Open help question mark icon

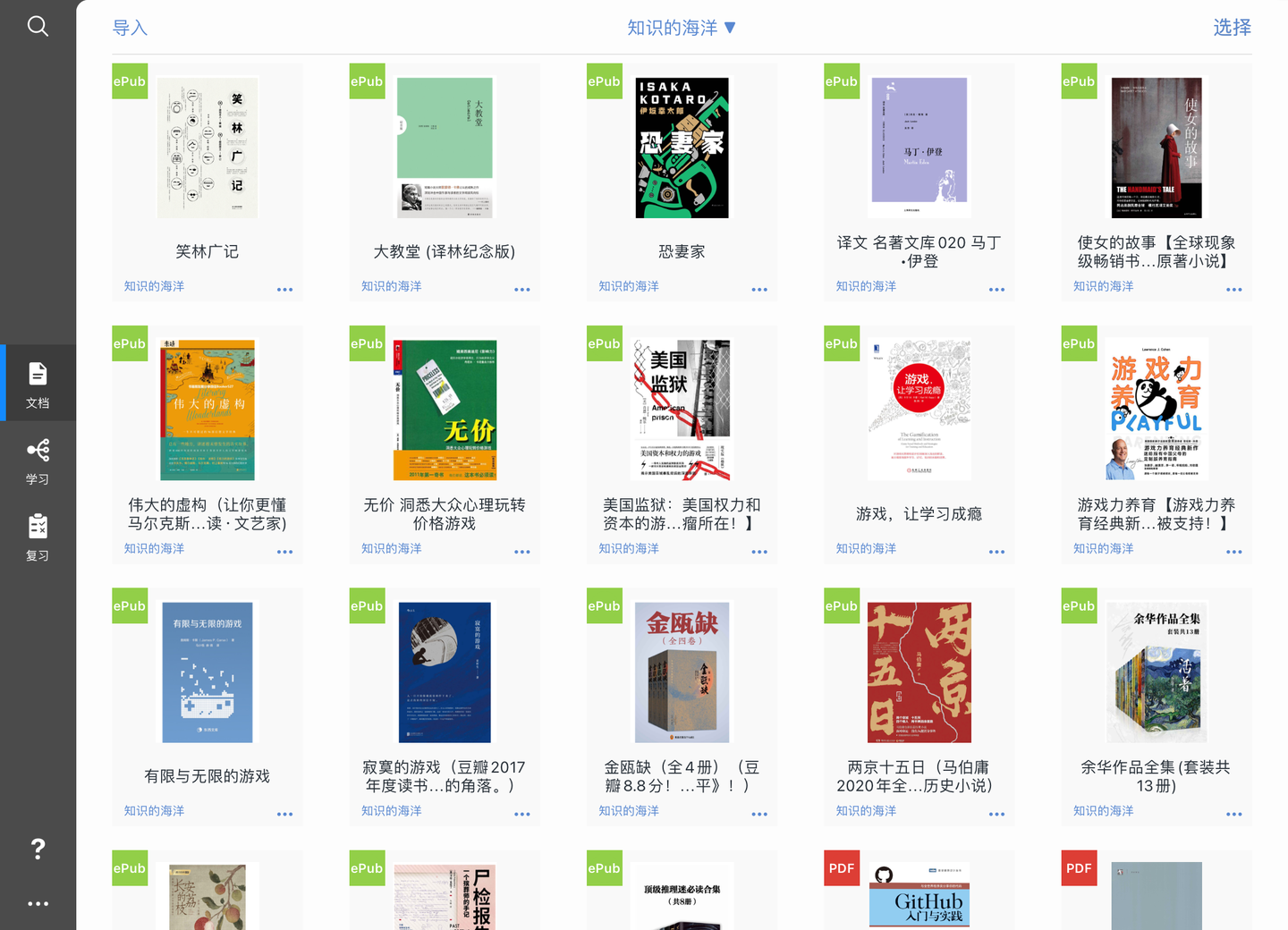[38, 849]
